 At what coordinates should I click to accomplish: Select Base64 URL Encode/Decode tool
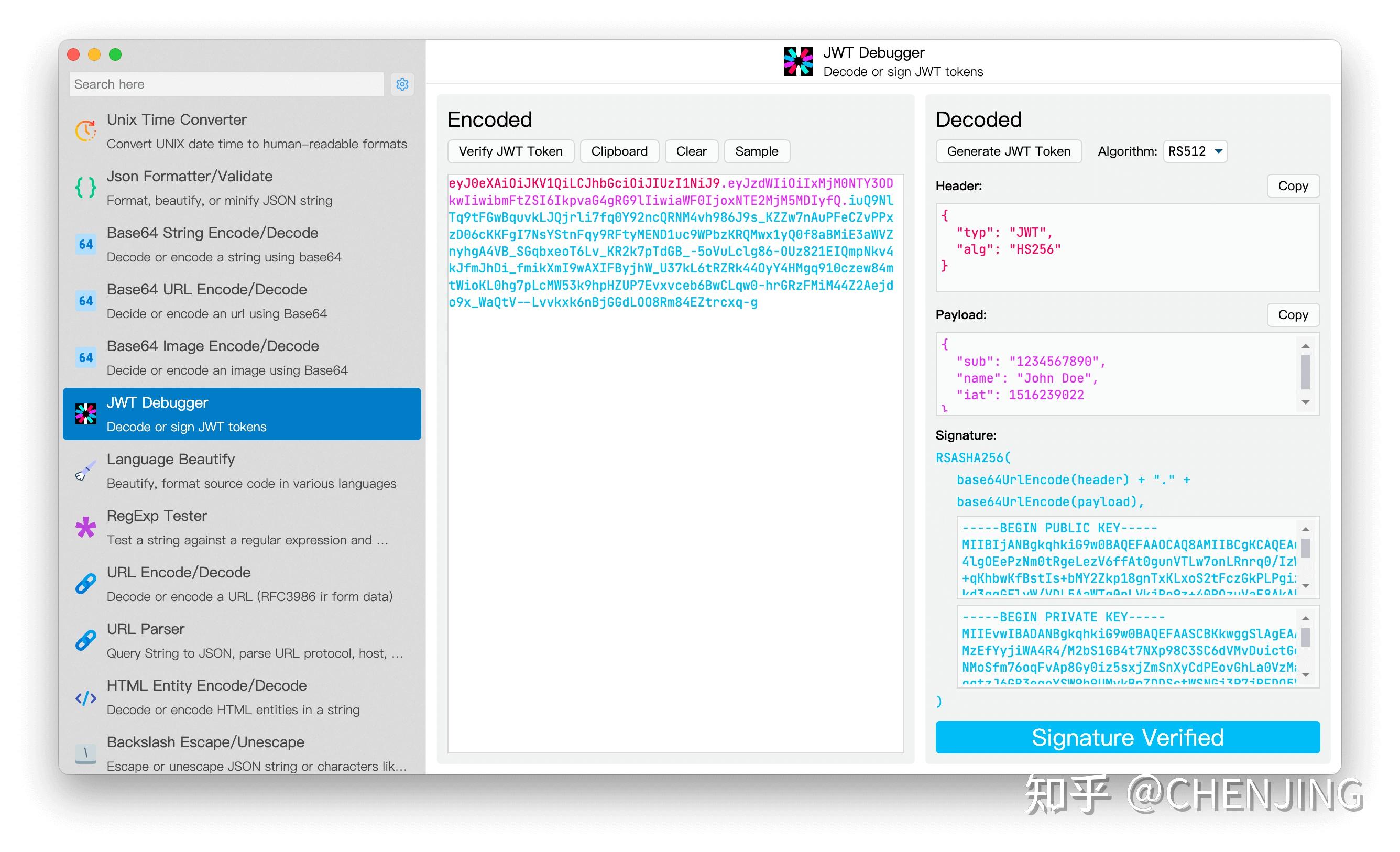(x=242, y=301)
